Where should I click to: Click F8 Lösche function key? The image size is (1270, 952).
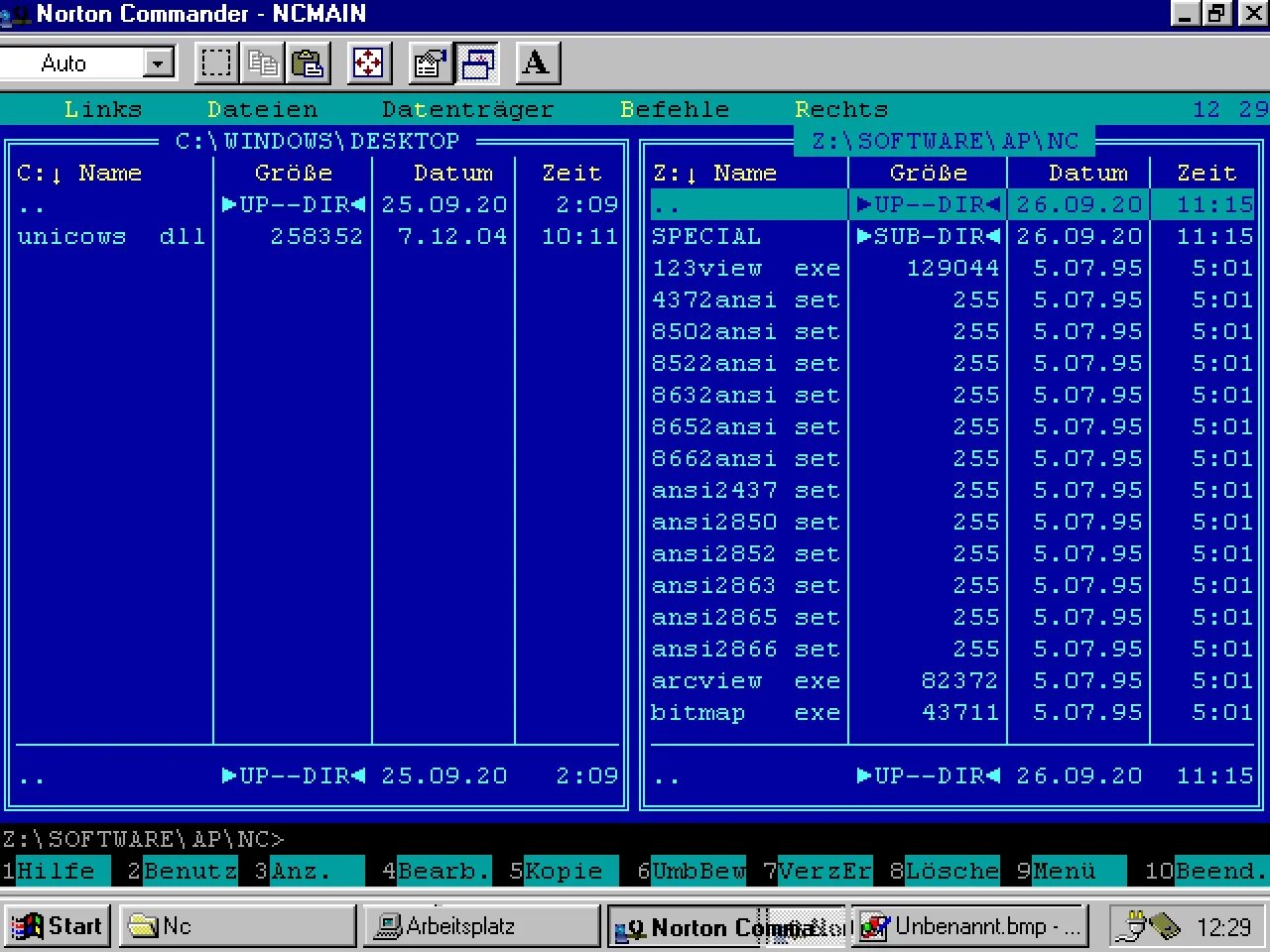(x=945, y=871)
